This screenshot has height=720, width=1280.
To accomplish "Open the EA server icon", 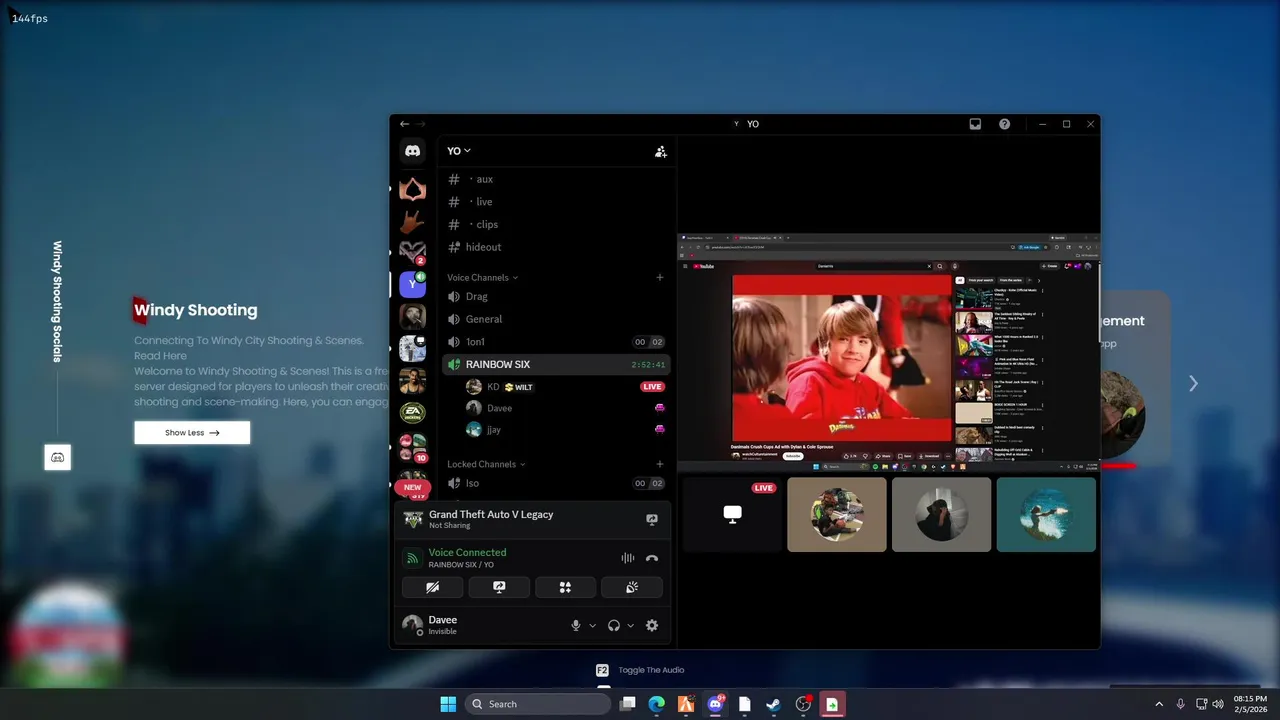I will pos(412,413).
